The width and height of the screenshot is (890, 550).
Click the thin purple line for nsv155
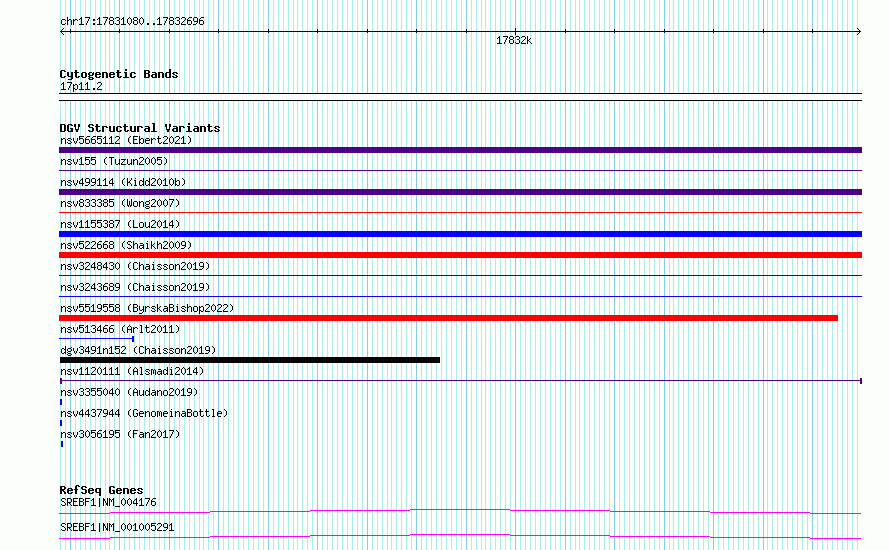pyautogui.click(x=460, y=171)
